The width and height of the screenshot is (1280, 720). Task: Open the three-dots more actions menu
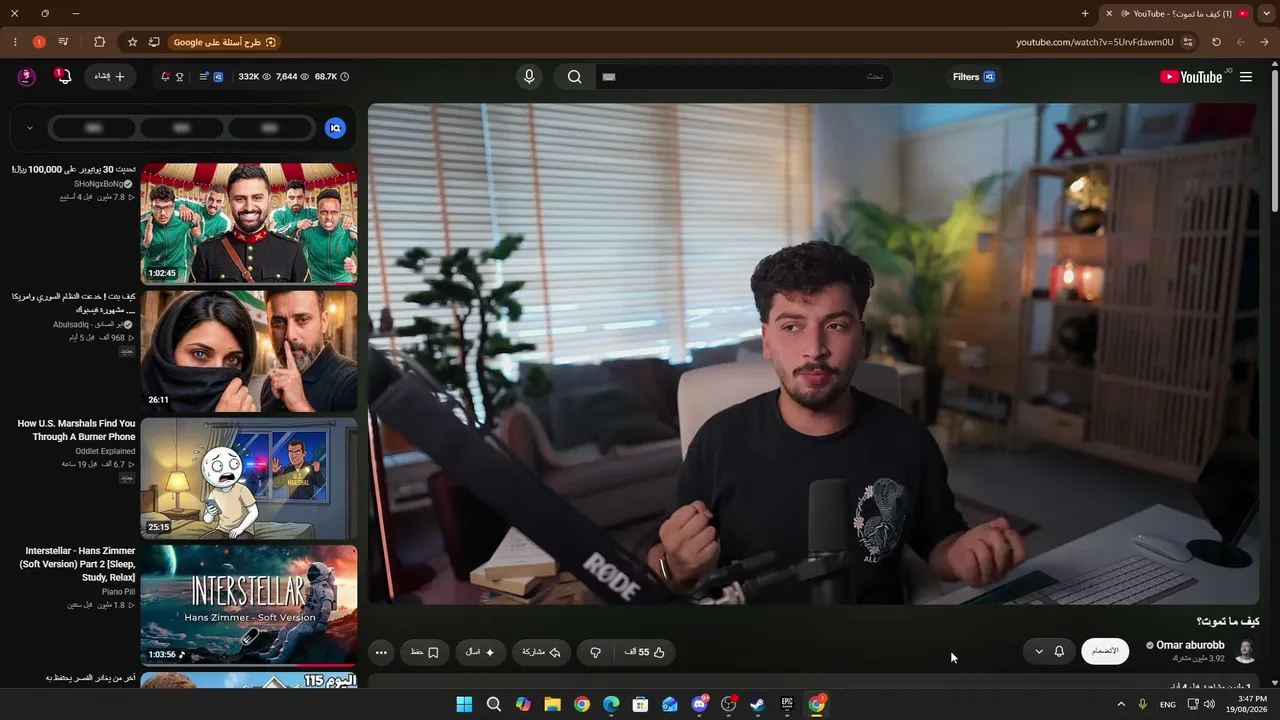coord(381,652)
